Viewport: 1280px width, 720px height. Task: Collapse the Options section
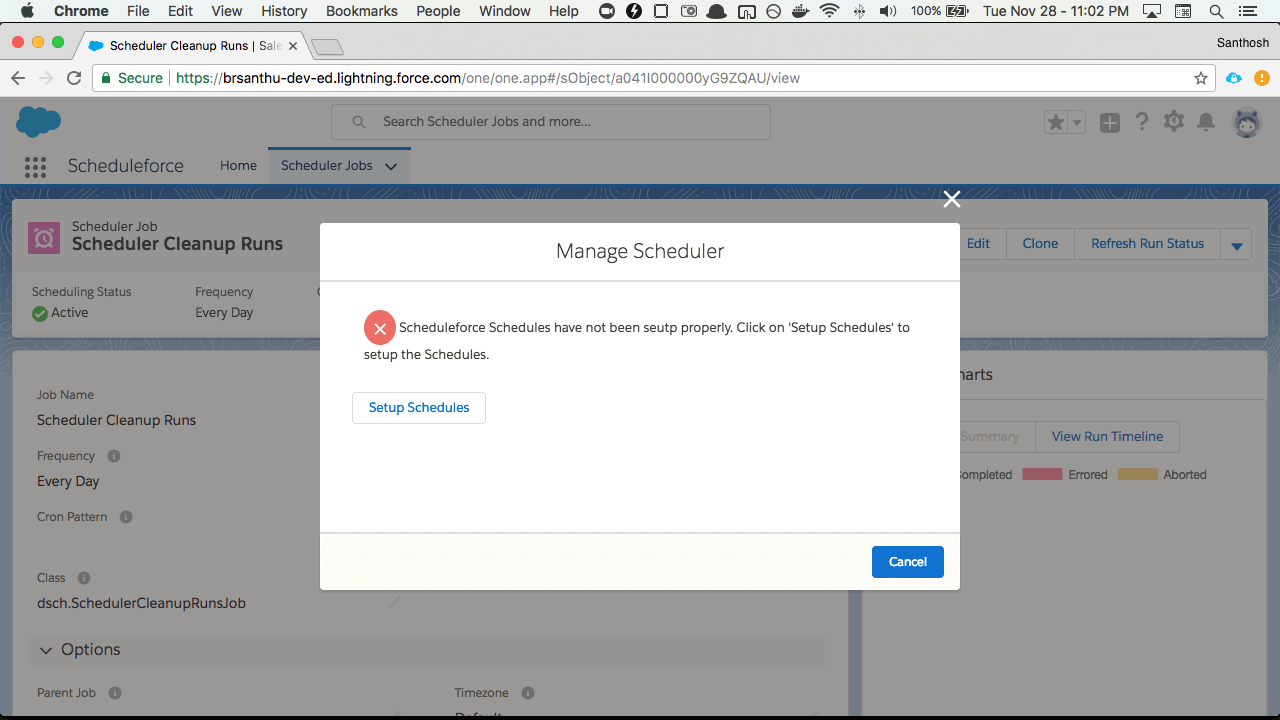click(46, 650)
